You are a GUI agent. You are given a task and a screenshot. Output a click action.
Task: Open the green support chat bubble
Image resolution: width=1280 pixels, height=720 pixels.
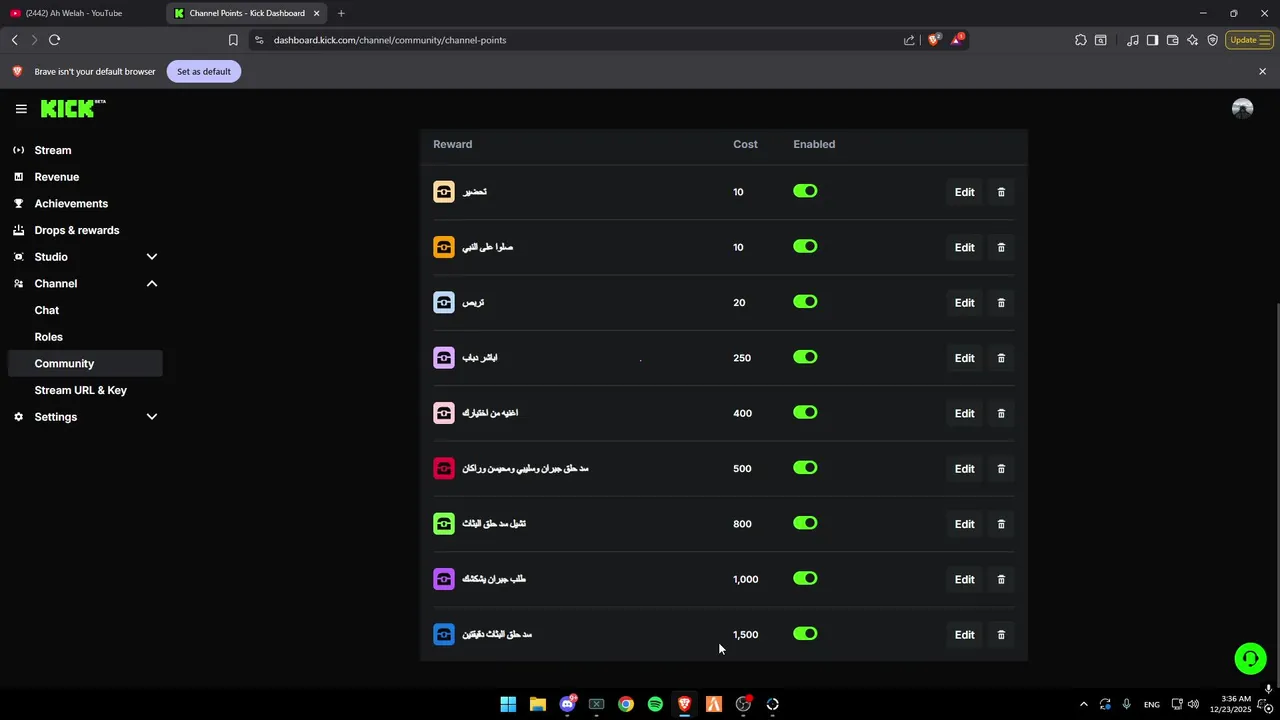click(x=1249, y=658)
